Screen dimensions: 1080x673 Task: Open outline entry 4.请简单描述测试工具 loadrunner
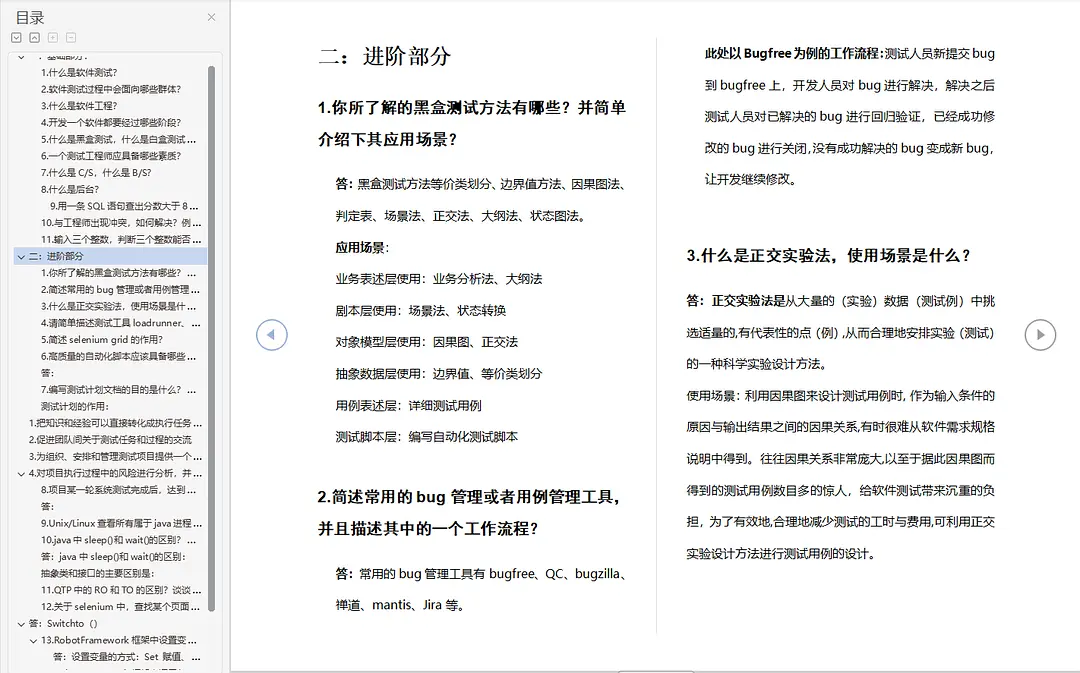[x=121, y=323]
